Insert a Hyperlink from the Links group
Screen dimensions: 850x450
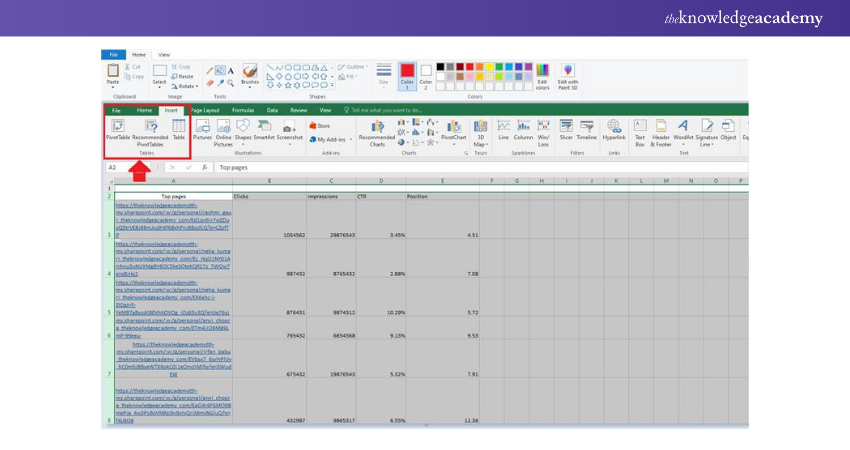pyautogui.click(x=614, y=128)
